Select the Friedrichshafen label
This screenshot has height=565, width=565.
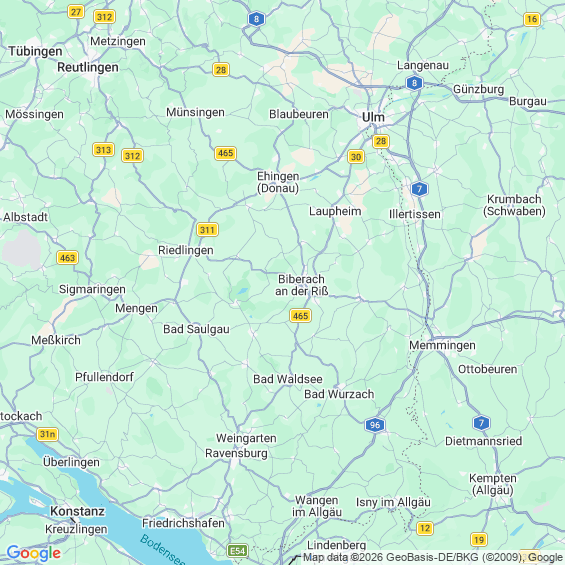(x=183, y=523)
